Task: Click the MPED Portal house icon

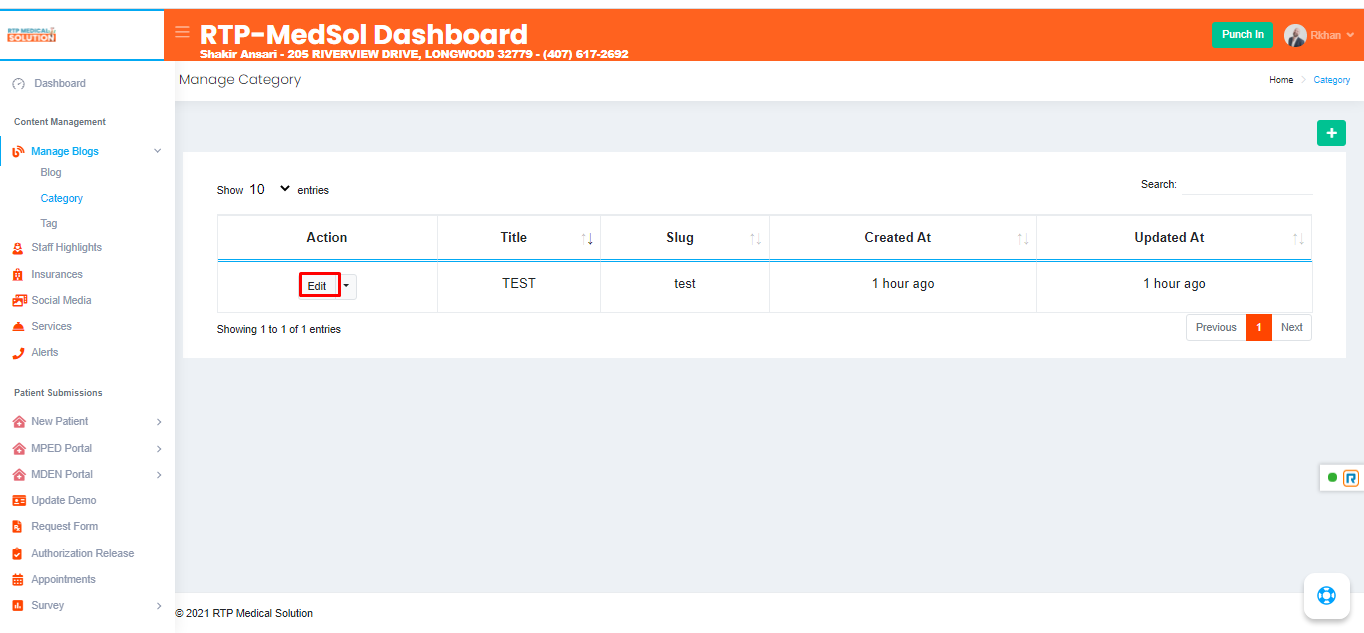Action: coord(18,449)
